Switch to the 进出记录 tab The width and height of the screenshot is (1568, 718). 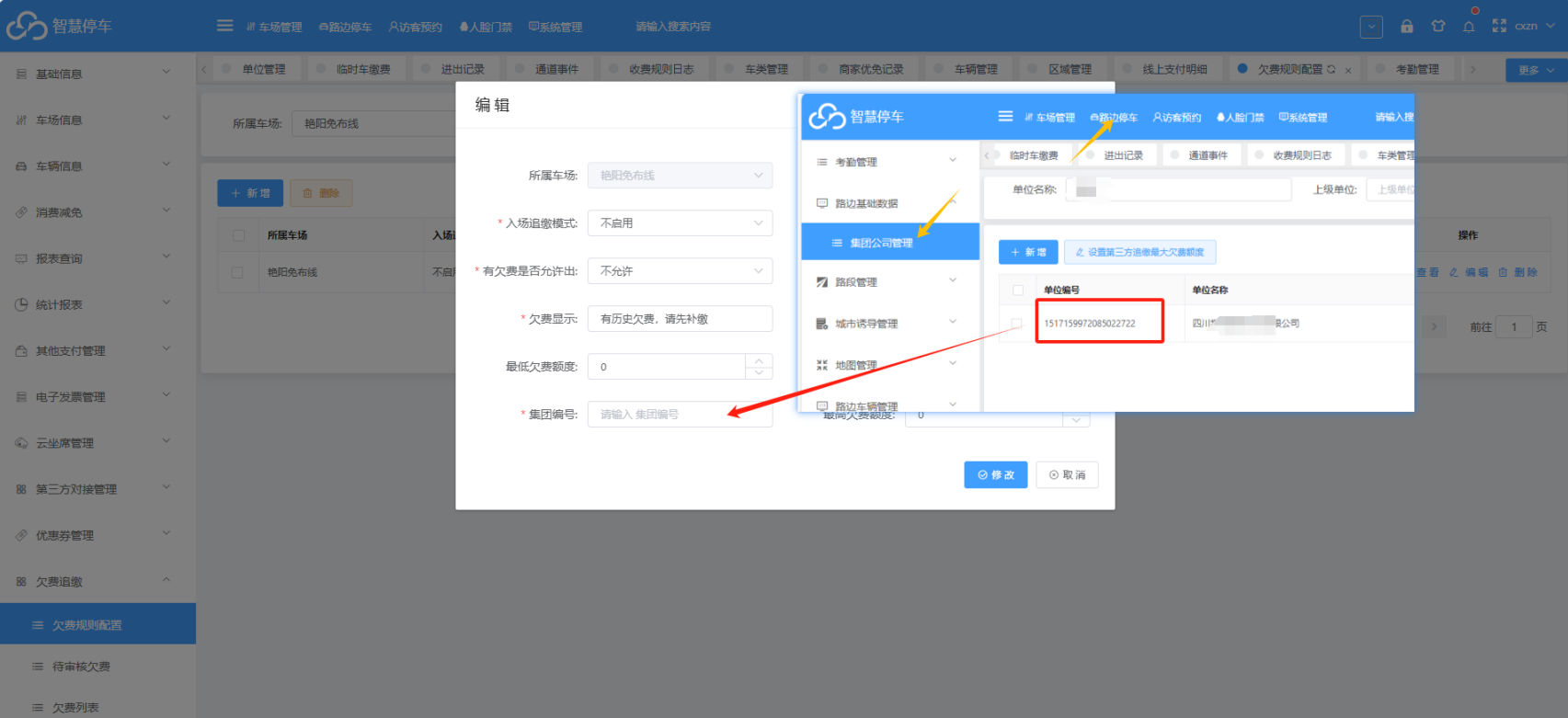click(454, 69)
